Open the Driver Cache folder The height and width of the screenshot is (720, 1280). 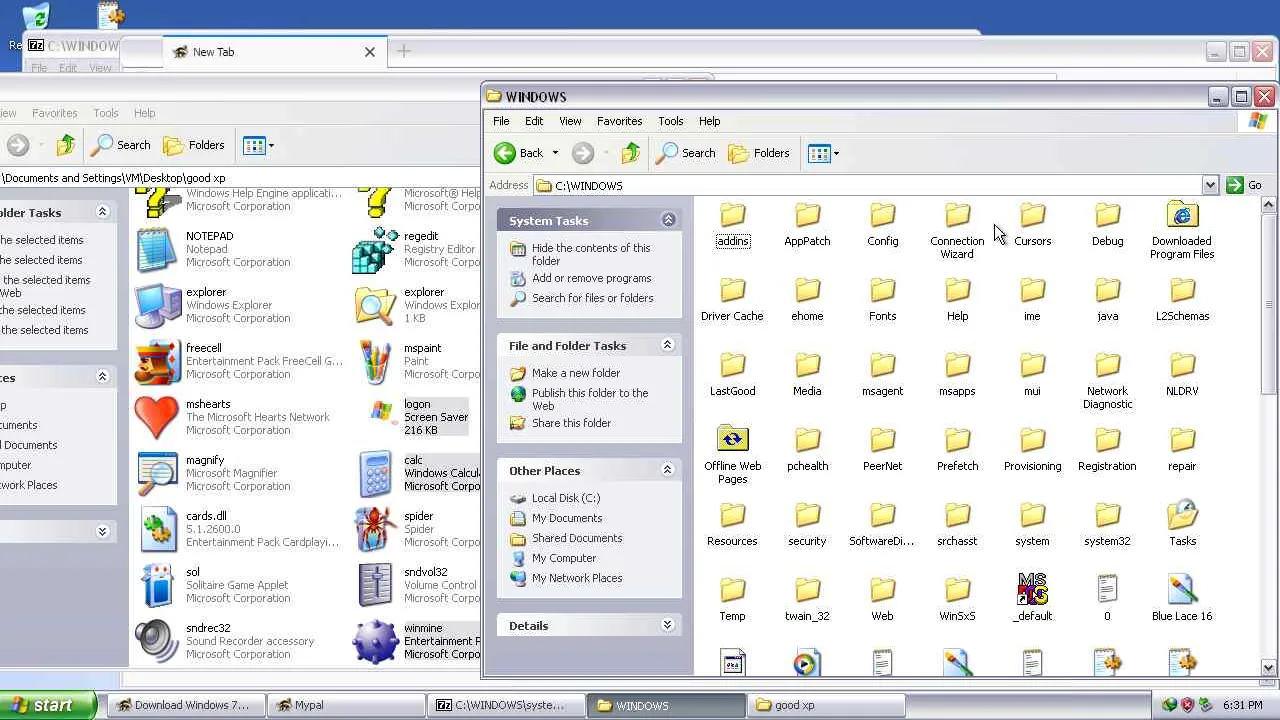pyautogui.click(x=732, y=300)
